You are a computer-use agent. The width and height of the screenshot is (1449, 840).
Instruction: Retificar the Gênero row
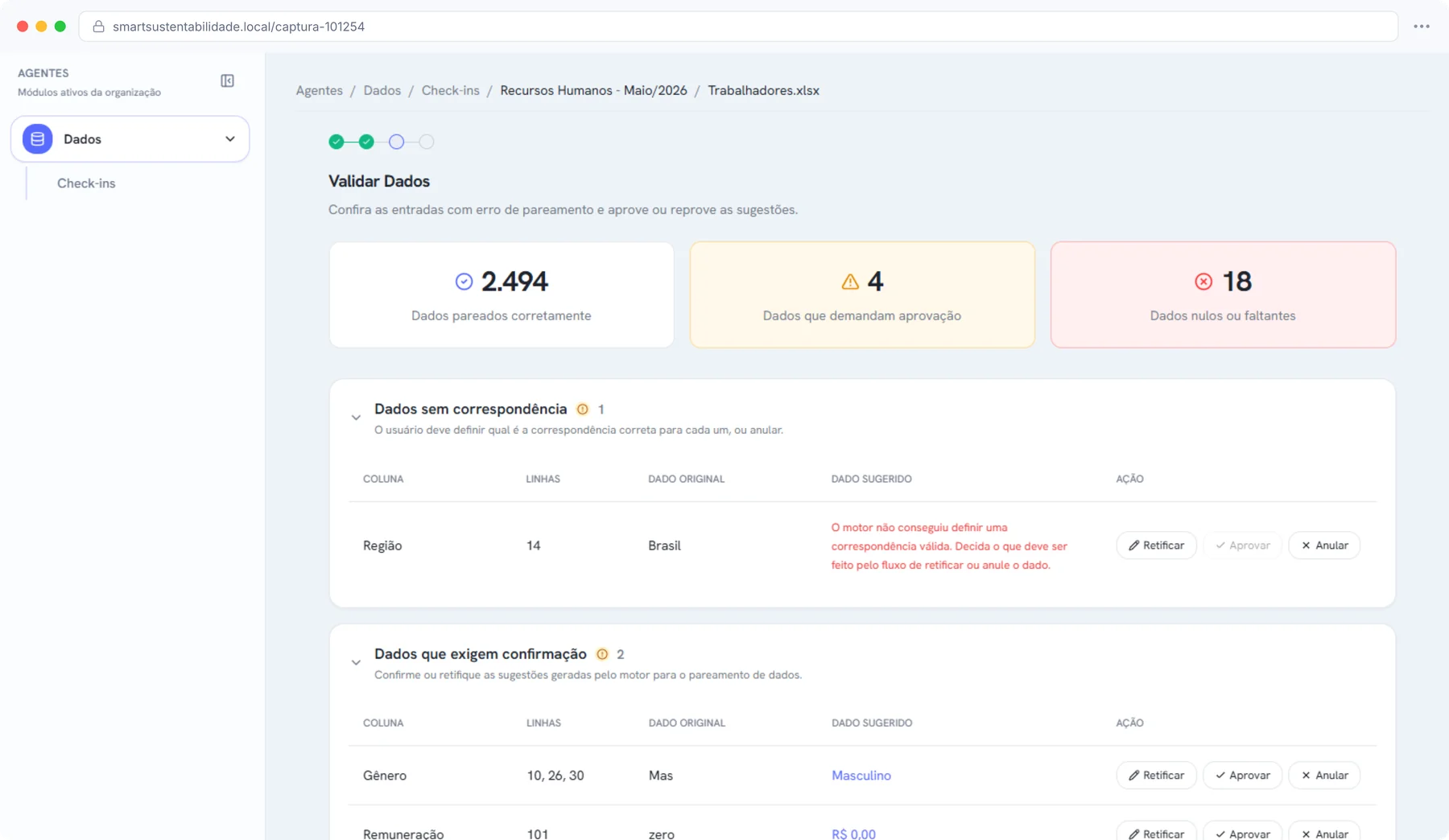point(1156,776)
